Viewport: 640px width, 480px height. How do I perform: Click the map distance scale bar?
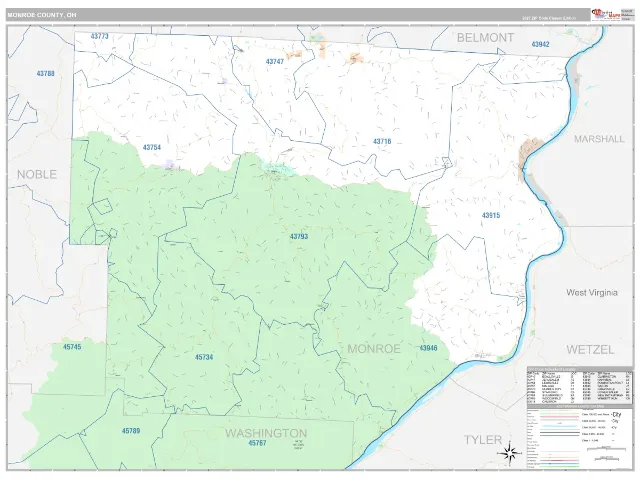pos(606,448)
